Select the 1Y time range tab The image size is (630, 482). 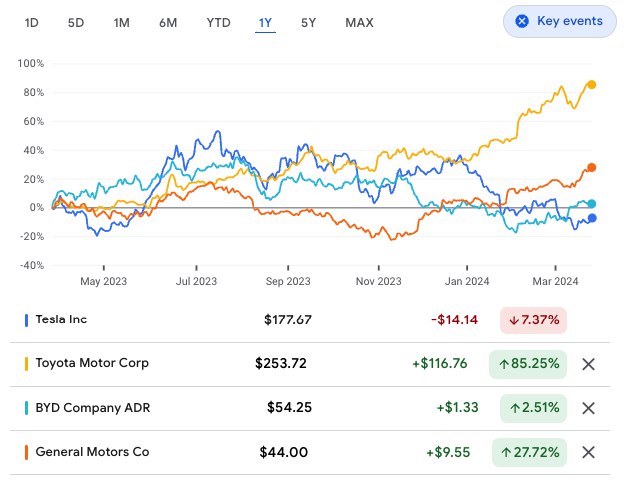(265, 23)
